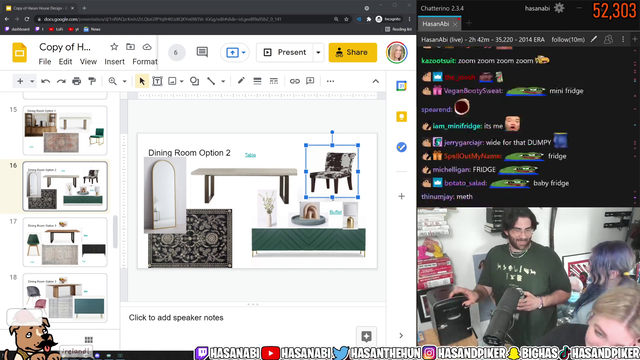Open new slide layout dropdown
The width and height of the screenshot is (640, 360).
point(32,81)
